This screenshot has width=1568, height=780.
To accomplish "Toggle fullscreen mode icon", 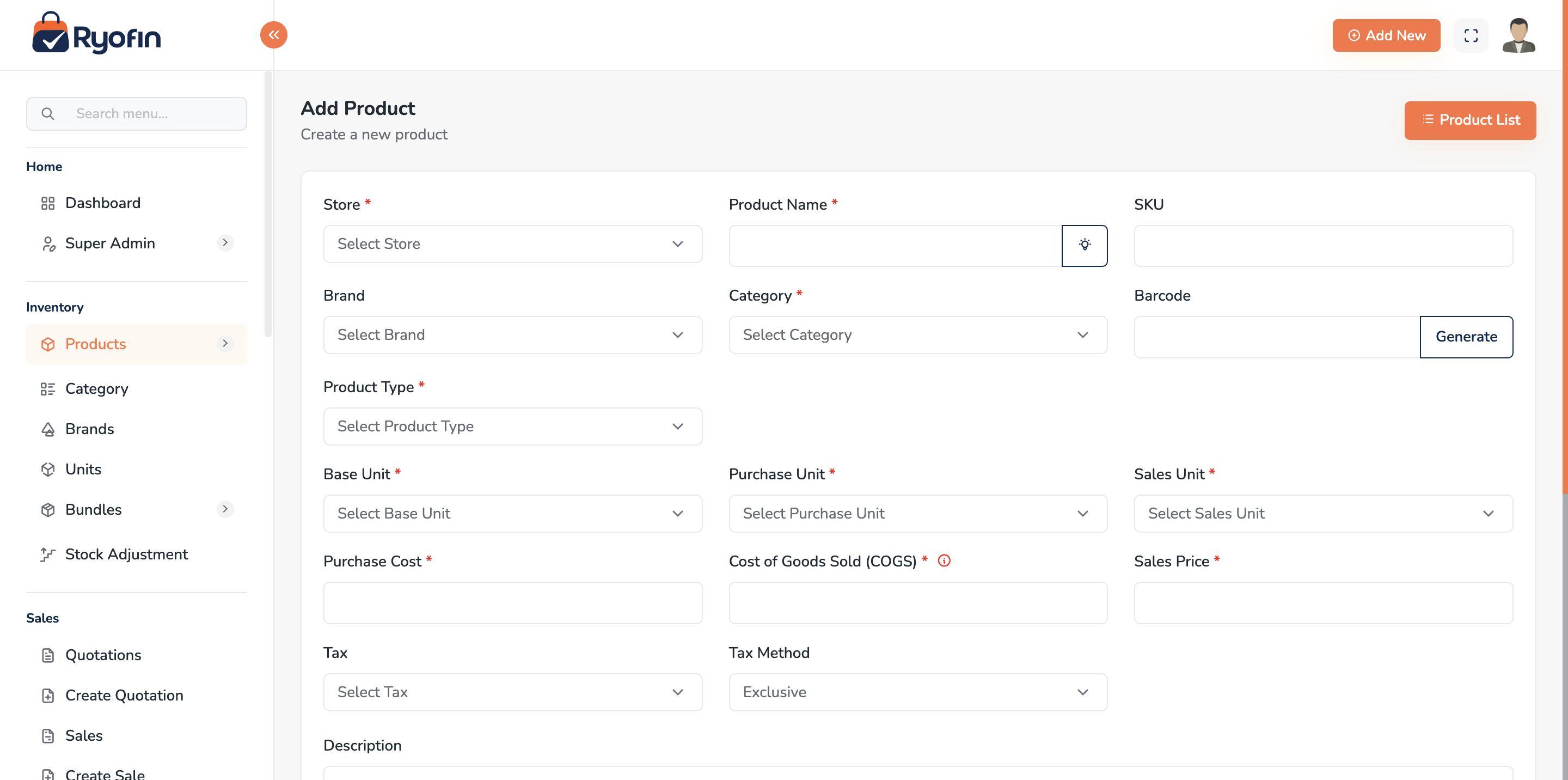I will click(1471, 35).
